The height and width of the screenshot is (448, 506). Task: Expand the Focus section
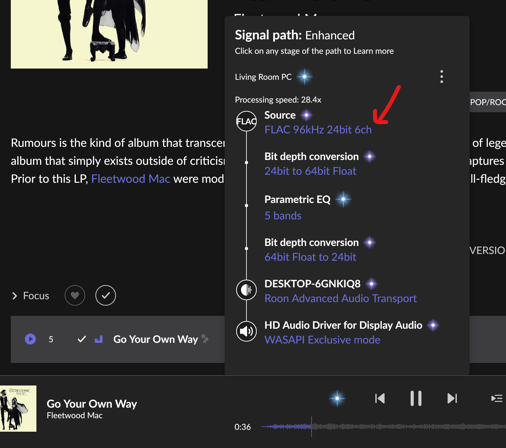(x=30, y=296)
